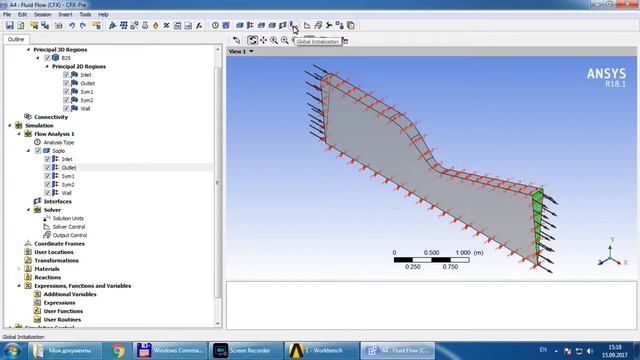
Task: Click the Output Control toolbar icon
Action: click(x=318, y=25)
